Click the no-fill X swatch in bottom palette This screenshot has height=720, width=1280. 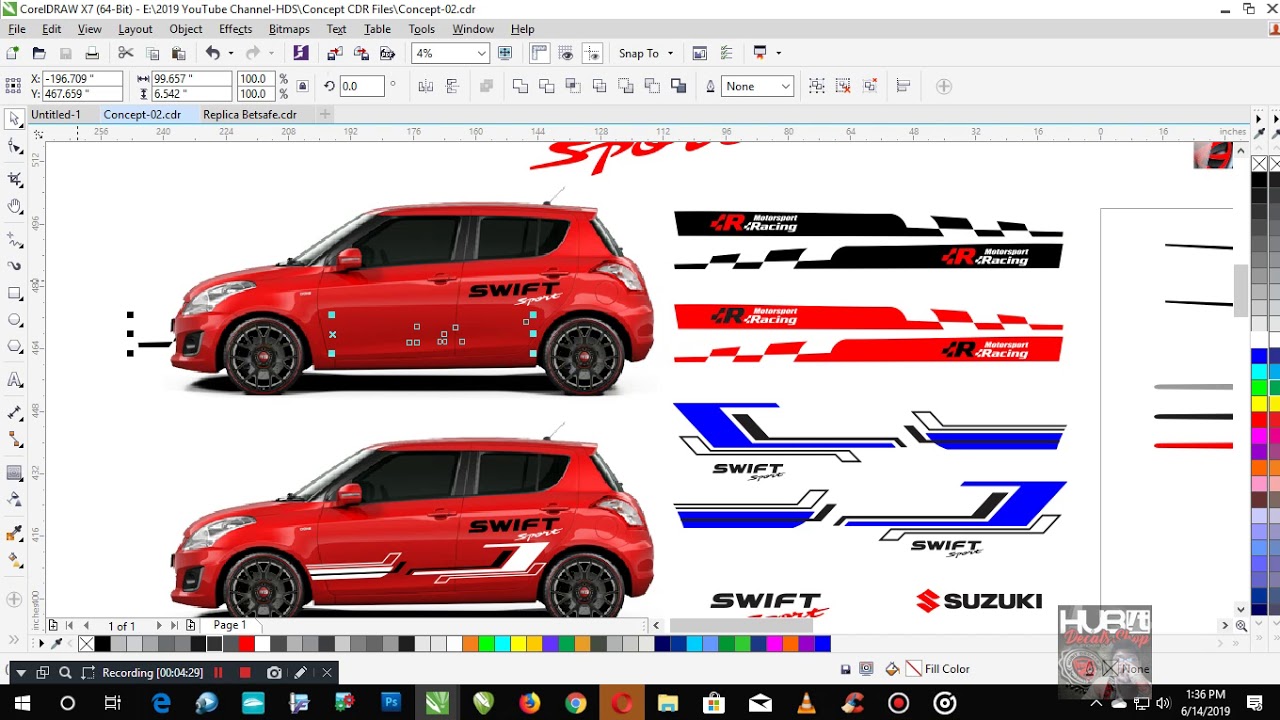click(86, 644)
